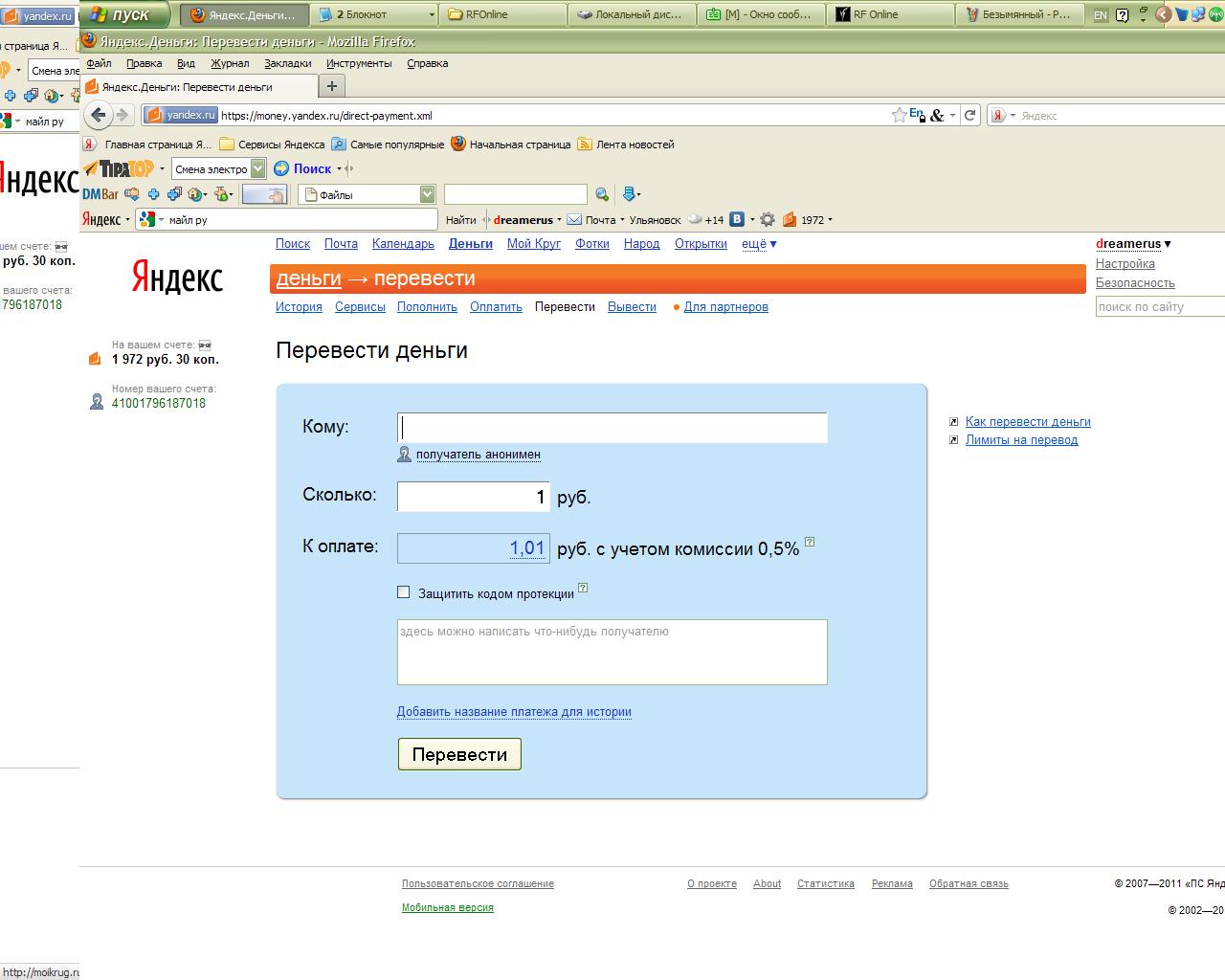Open Почта mail icon in Yandex bar
Image resolution: width=1225 pixels, height=980 pixels.
click(574, 219)
